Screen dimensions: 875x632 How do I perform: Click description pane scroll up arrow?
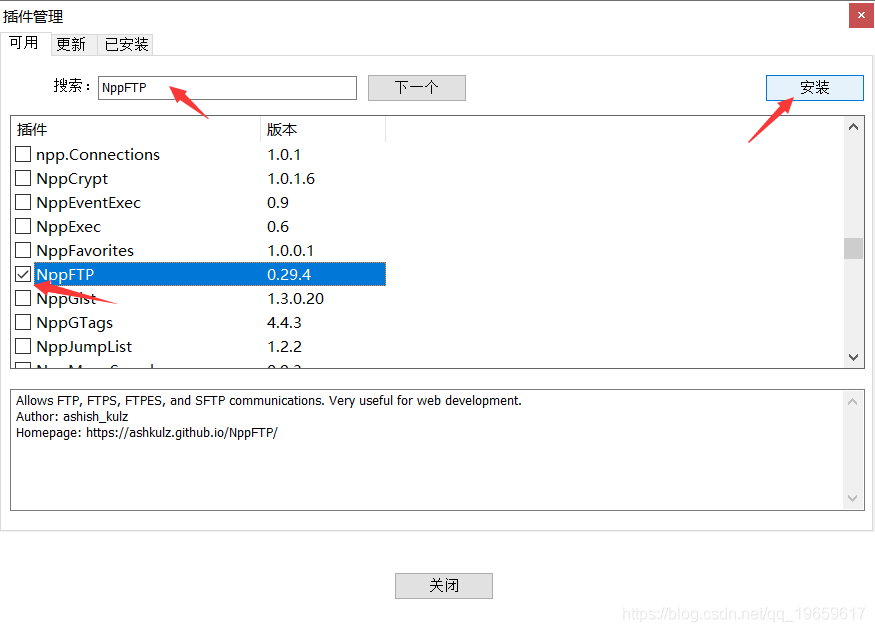(852, 402)
